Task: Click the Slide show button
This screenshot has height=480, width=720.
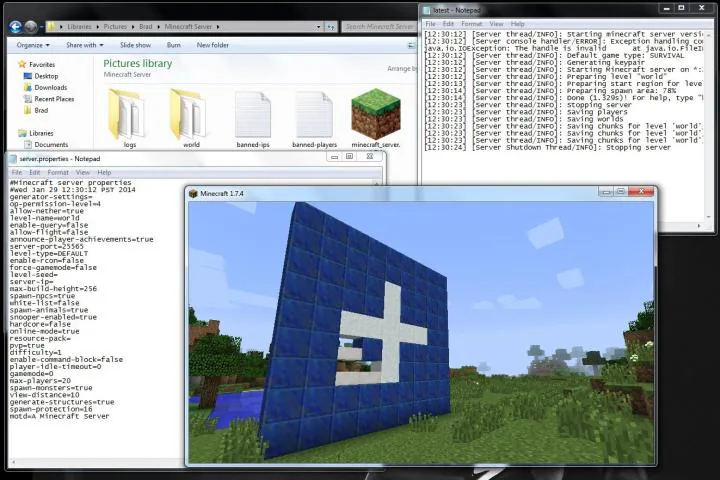Action: (135, 45)
